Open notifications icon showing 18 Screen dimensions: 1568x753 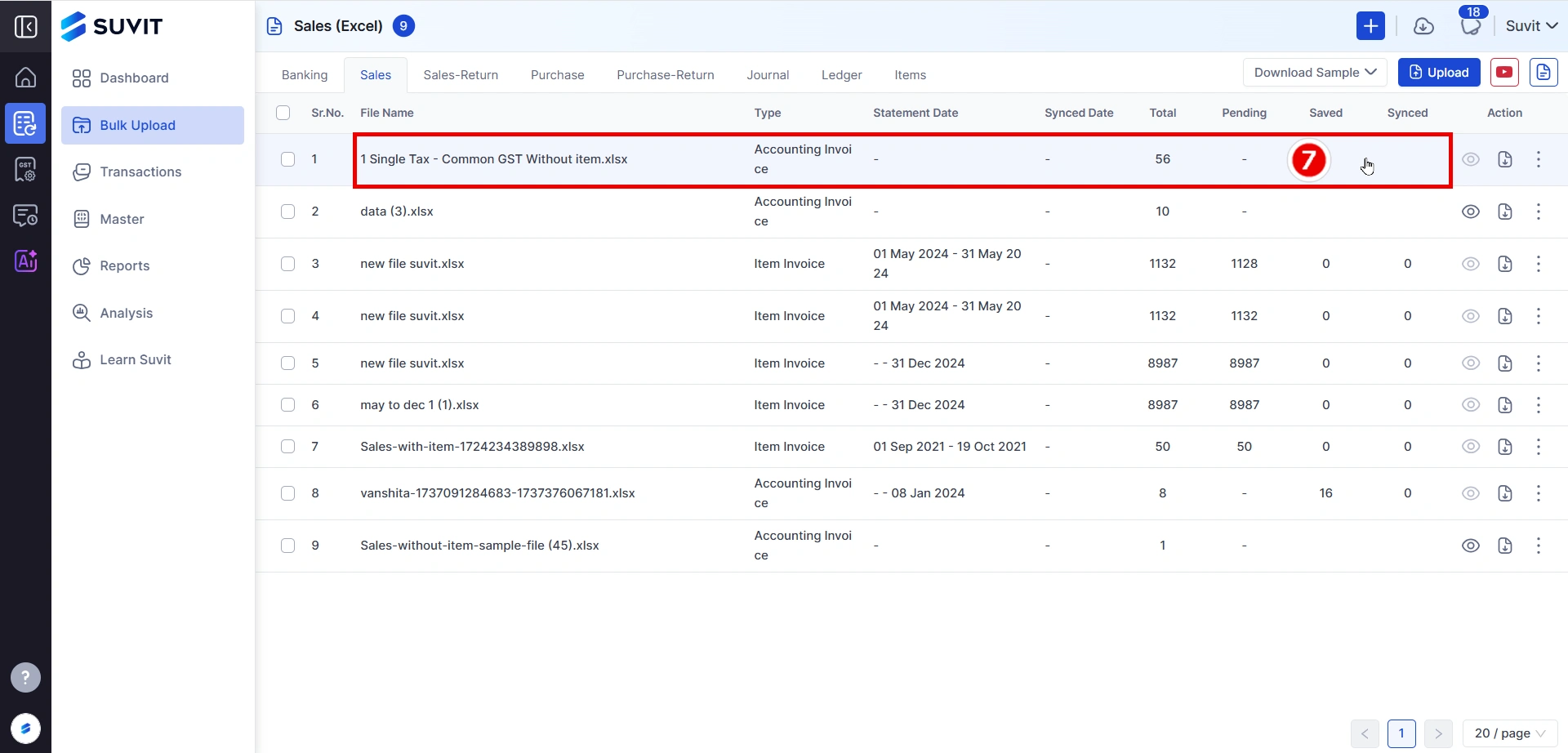click(1471, 26)
